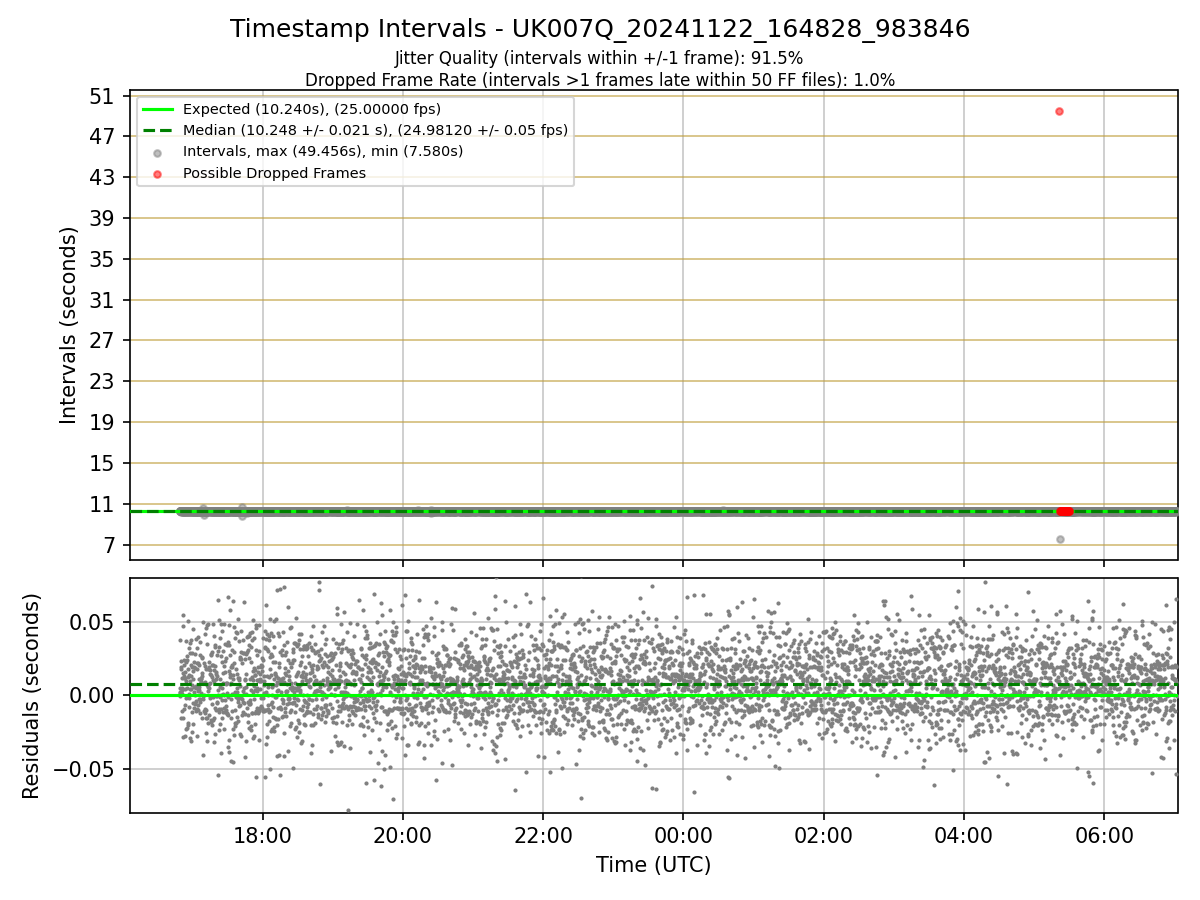1200x900 pixels.
Task: Click the residuals tick label '−0.05'
Action: [83, 769]
